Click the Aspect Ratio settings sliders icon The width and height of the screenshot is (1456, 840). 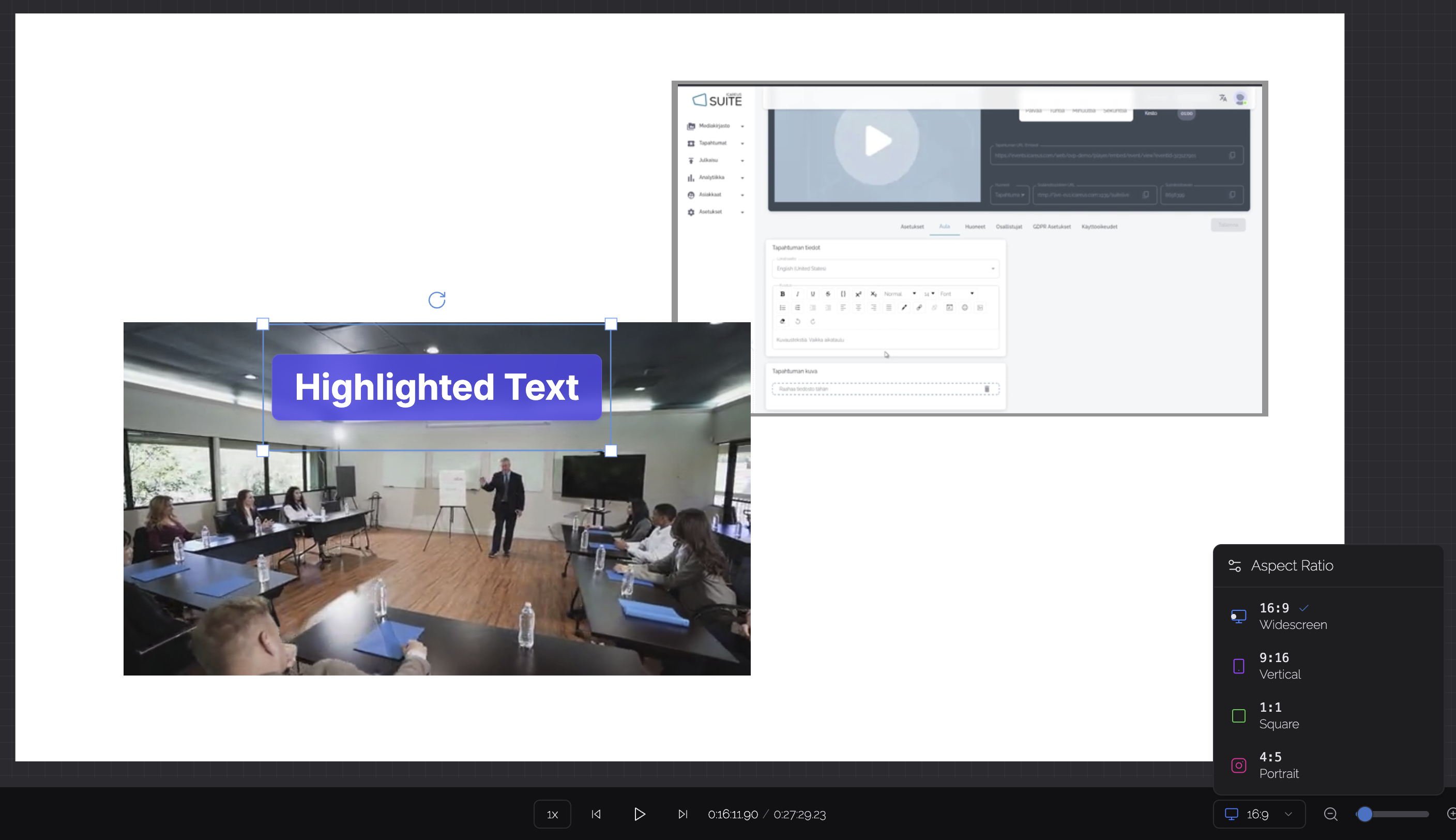1235,566
